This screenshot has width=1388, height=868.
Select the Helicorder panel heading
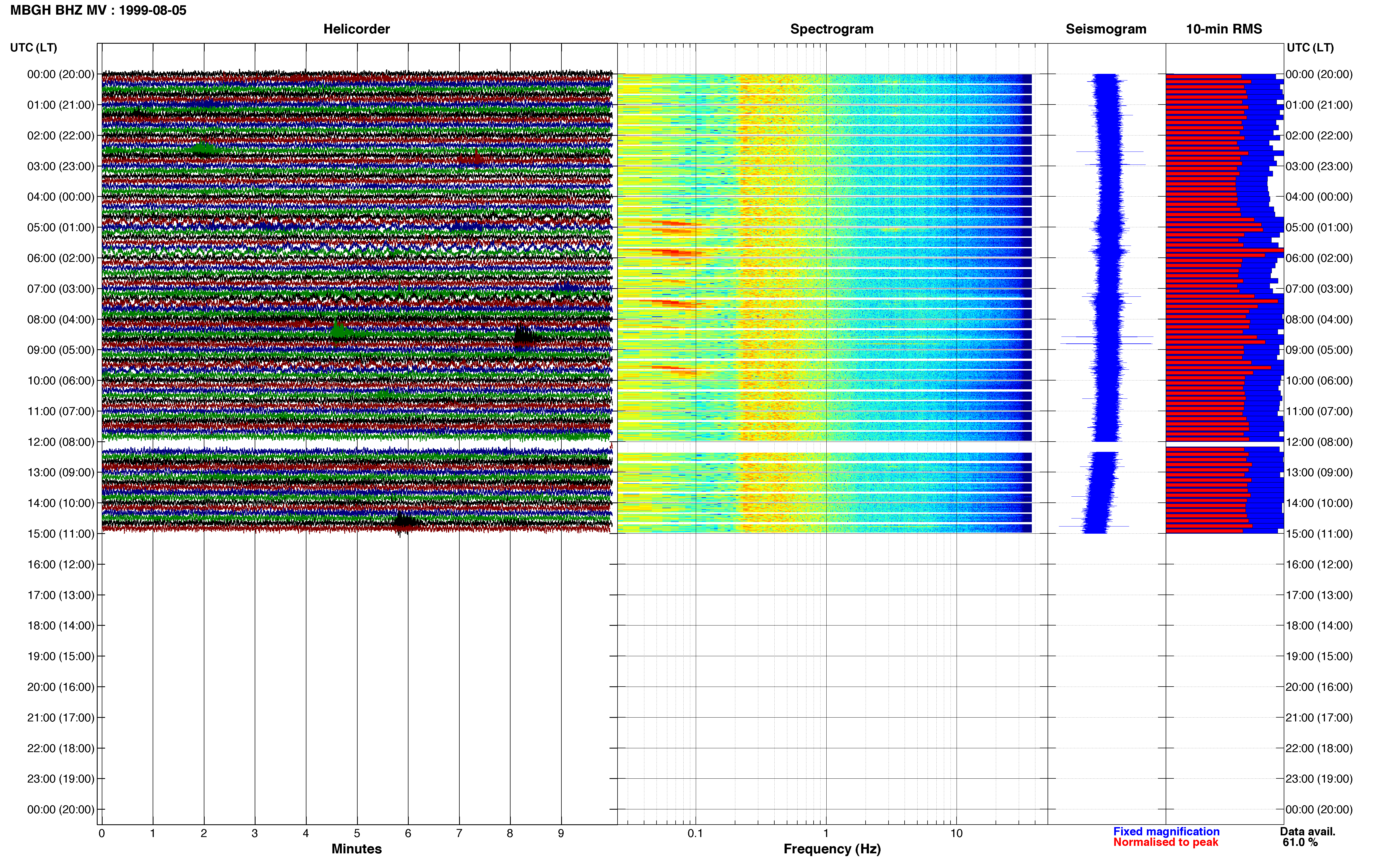(356, 29)
